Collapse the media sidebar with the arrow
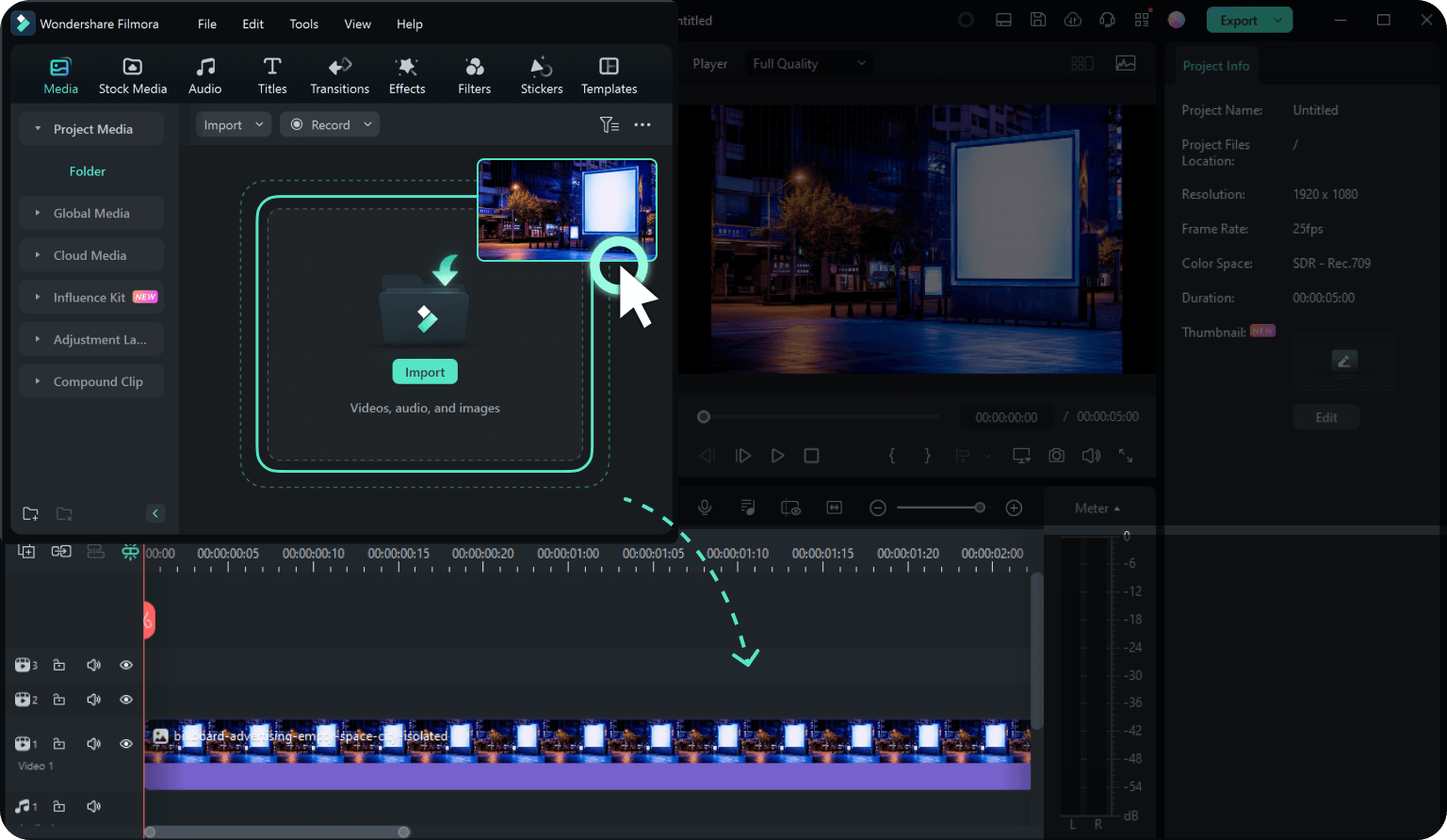 coord(155,513)
